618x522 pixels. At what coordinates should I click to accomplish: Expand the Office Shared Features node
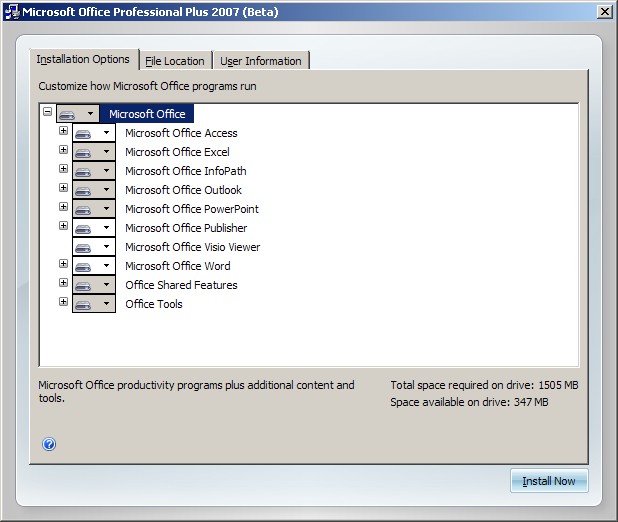tap(63, 284)
